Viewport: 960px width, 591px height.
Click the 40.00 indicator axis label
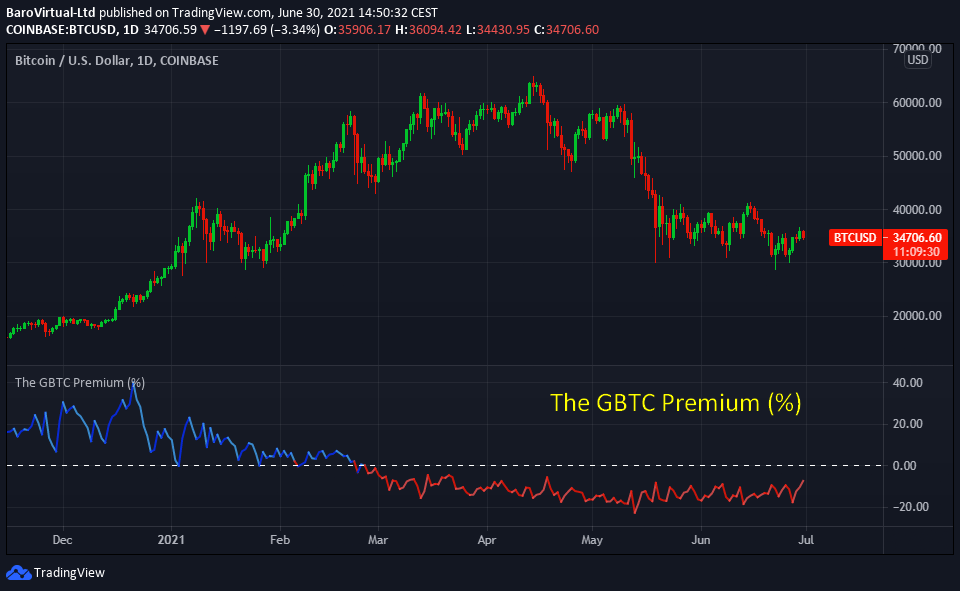(x=907, y=383)
